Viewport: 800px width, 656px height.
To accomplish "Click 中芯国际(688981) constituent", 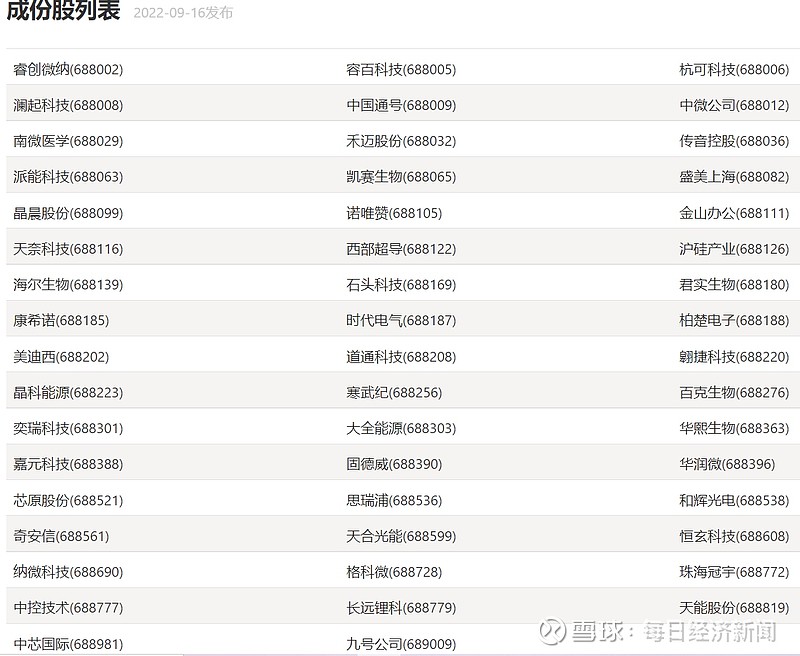I will 68,644.
